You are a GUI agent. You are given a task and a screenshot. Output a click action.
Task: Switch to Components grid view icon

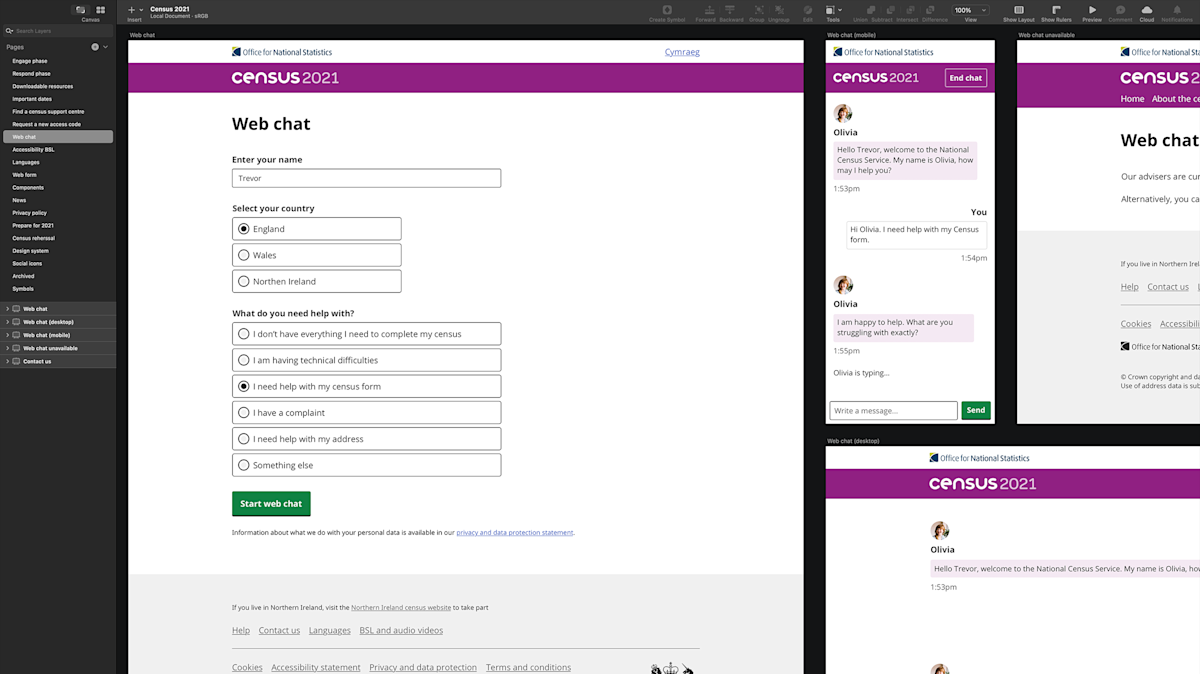click(100, 9)
